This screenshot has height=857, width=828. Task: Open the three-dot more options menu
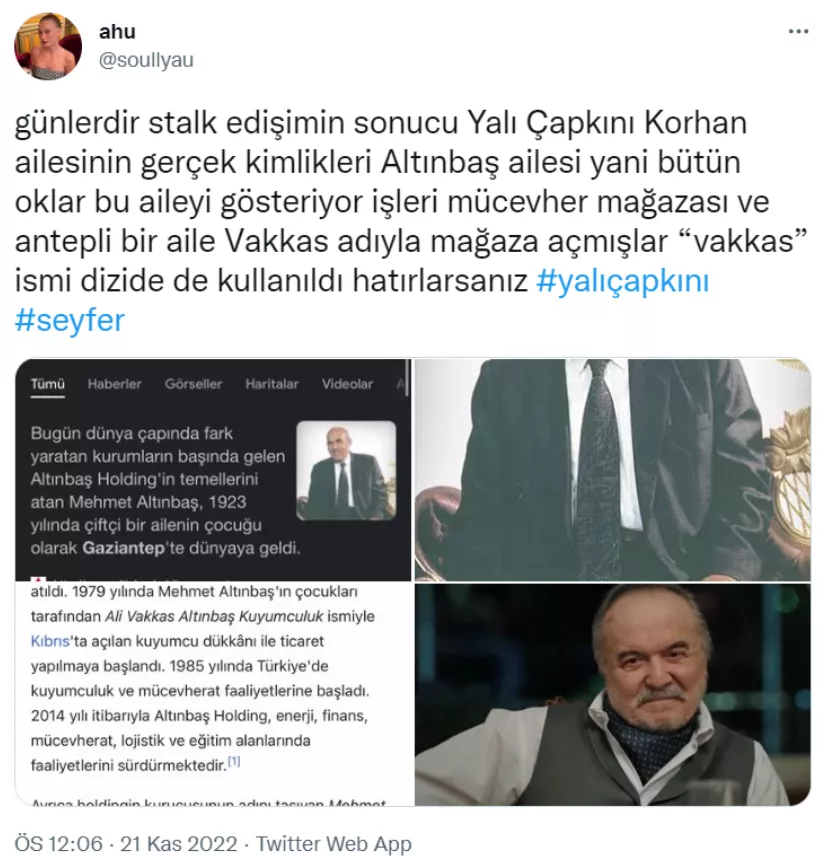(x=798, y=32)
